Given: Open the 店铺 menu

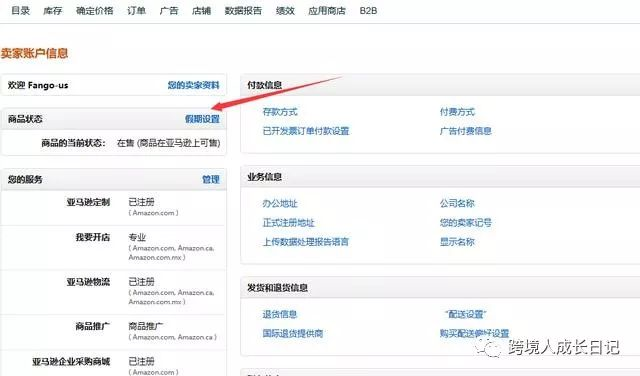Looking at the screenshot, I should pos(201,11).
